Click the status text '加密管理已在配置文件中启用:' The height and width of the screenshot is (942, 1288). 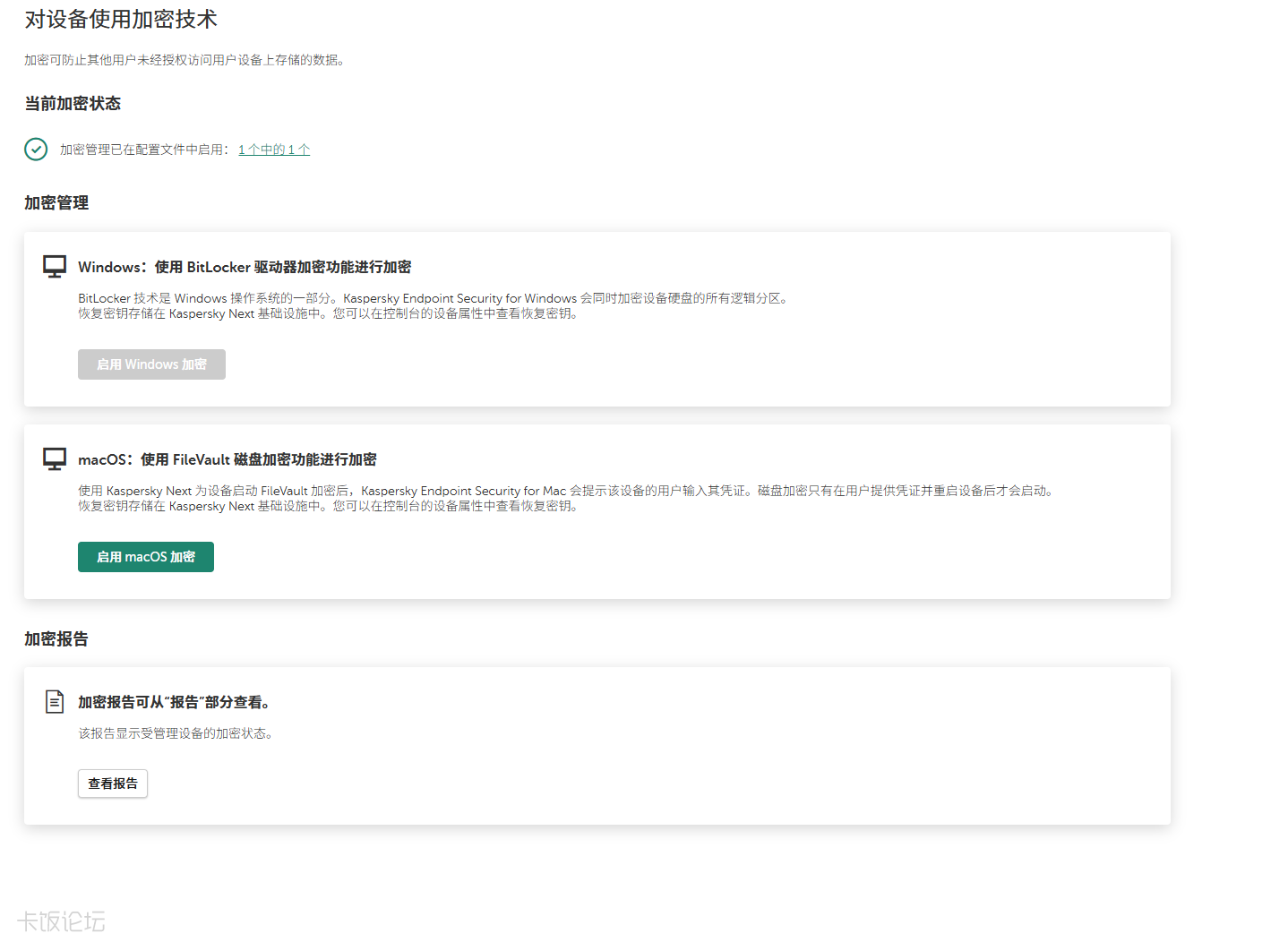145,150
